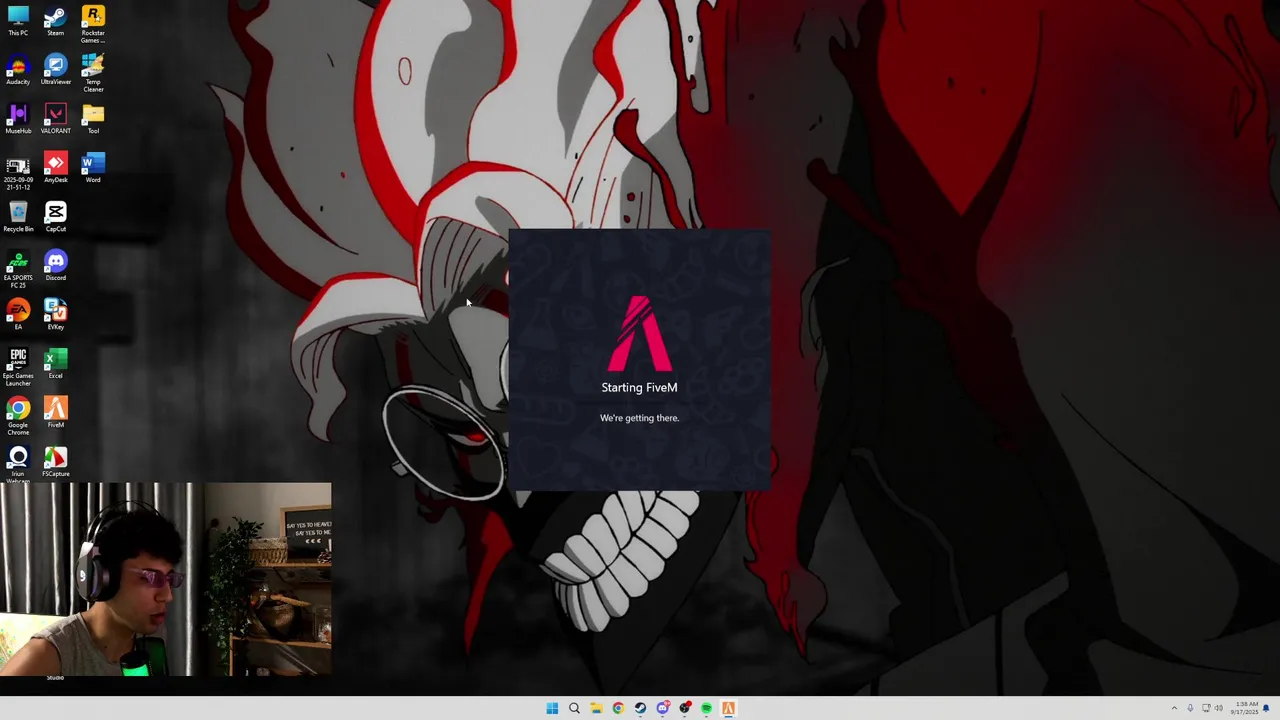Select the MuseHub desktop icon

pos(18,119)
